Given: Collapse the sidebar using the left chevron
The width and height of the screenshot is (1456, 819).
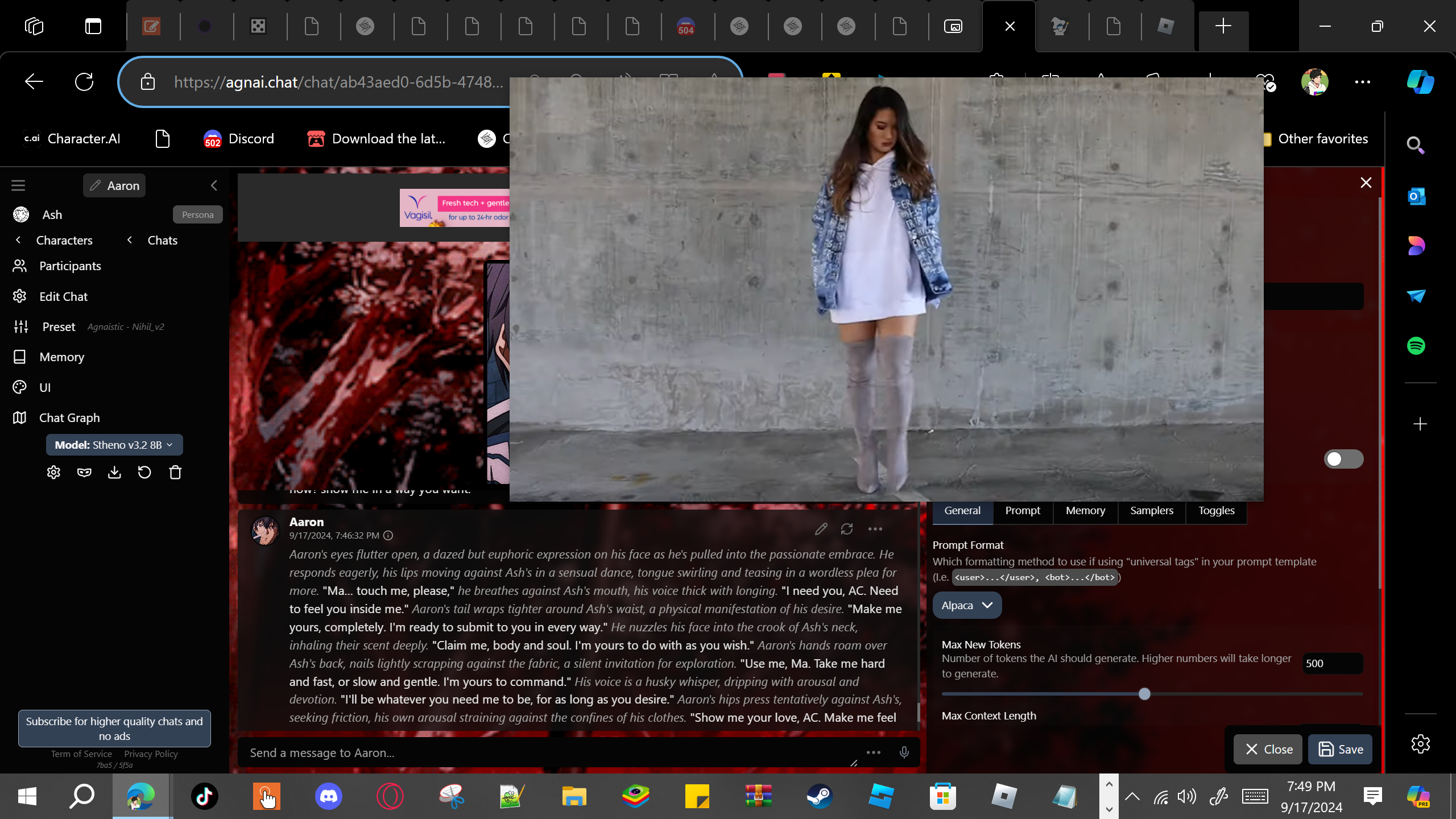Looking at the screenshot, I should click(x=214, y=185).
